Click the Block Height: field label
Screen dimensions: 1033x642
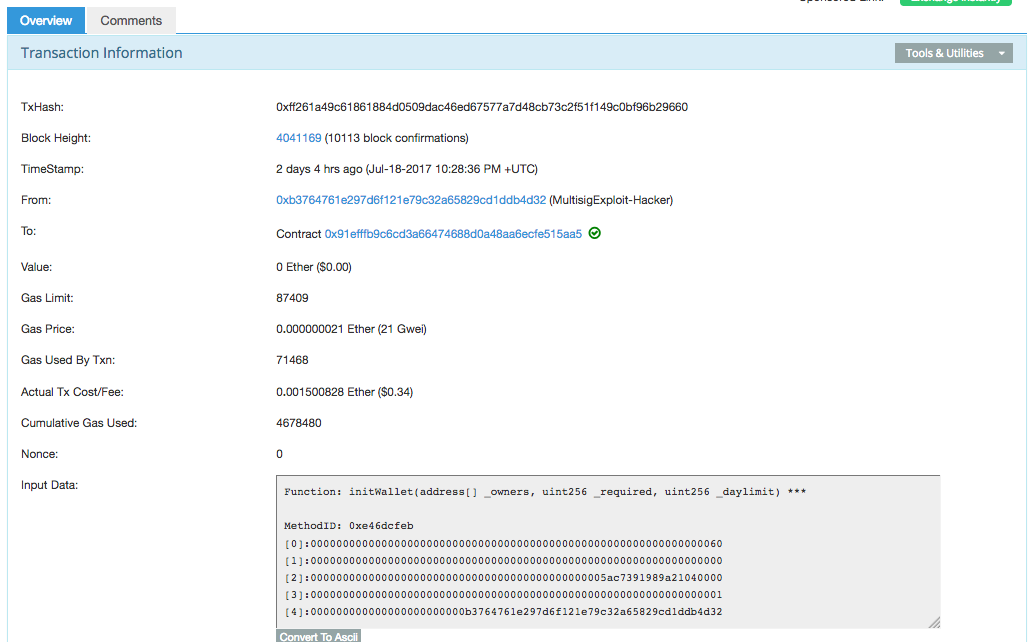pos(56,138)
